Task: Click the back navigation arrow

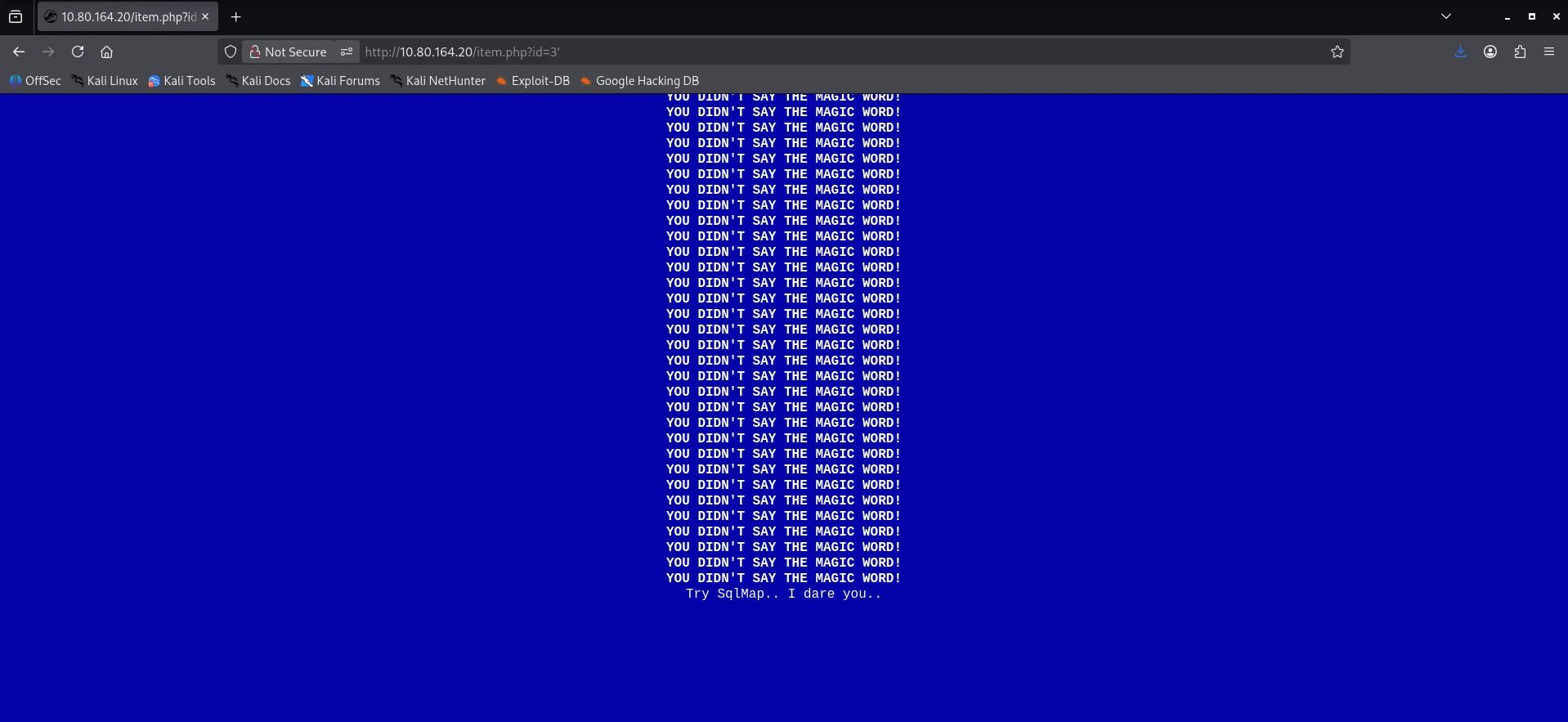Action: 19,52
